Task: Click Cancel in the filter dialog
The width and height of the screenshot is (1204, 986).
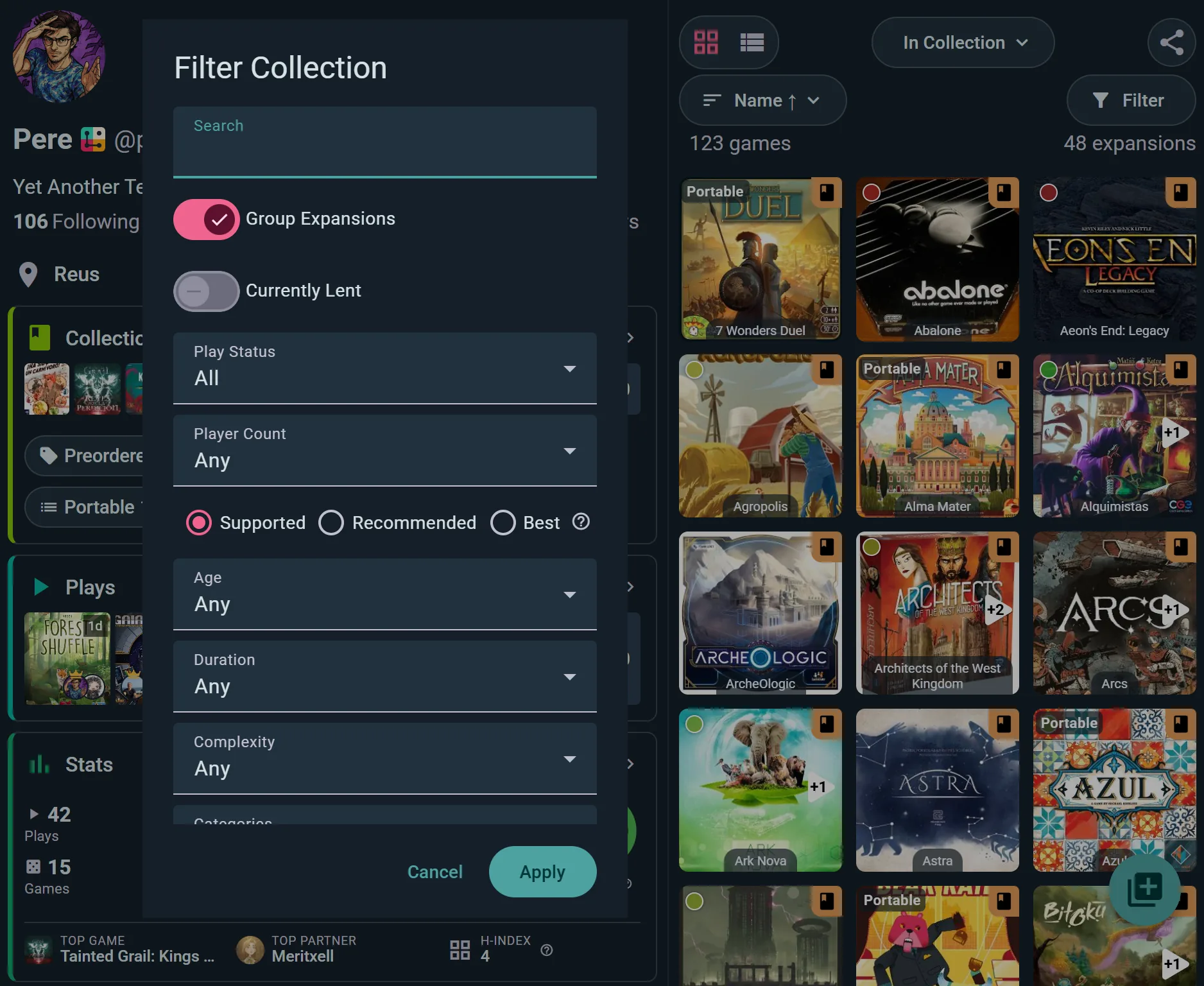Action: 434,872
